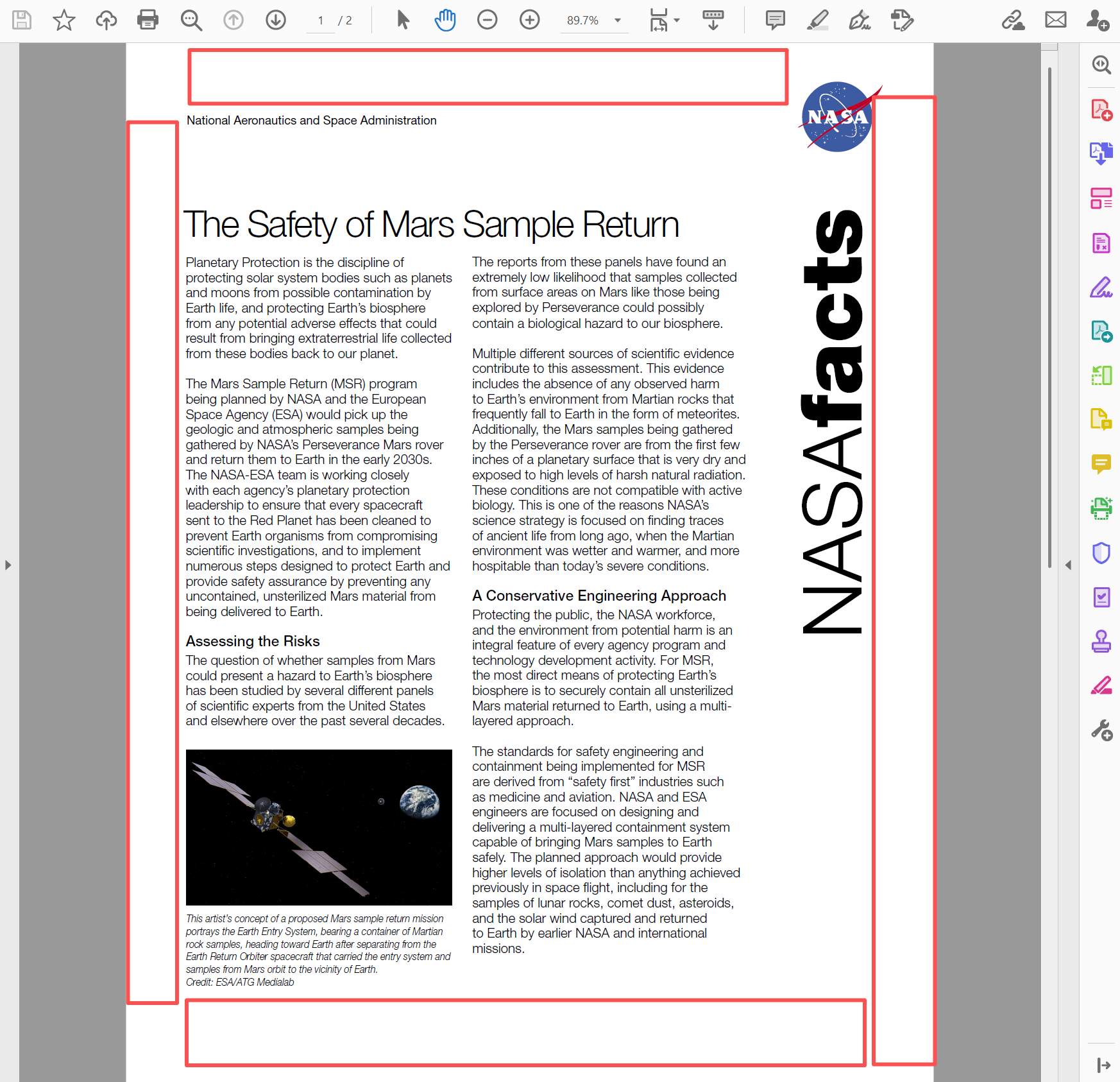Zoom in with the plus button
Image resolution: width=1120 pixels, height=1082 pixels.
click(529, 20)
